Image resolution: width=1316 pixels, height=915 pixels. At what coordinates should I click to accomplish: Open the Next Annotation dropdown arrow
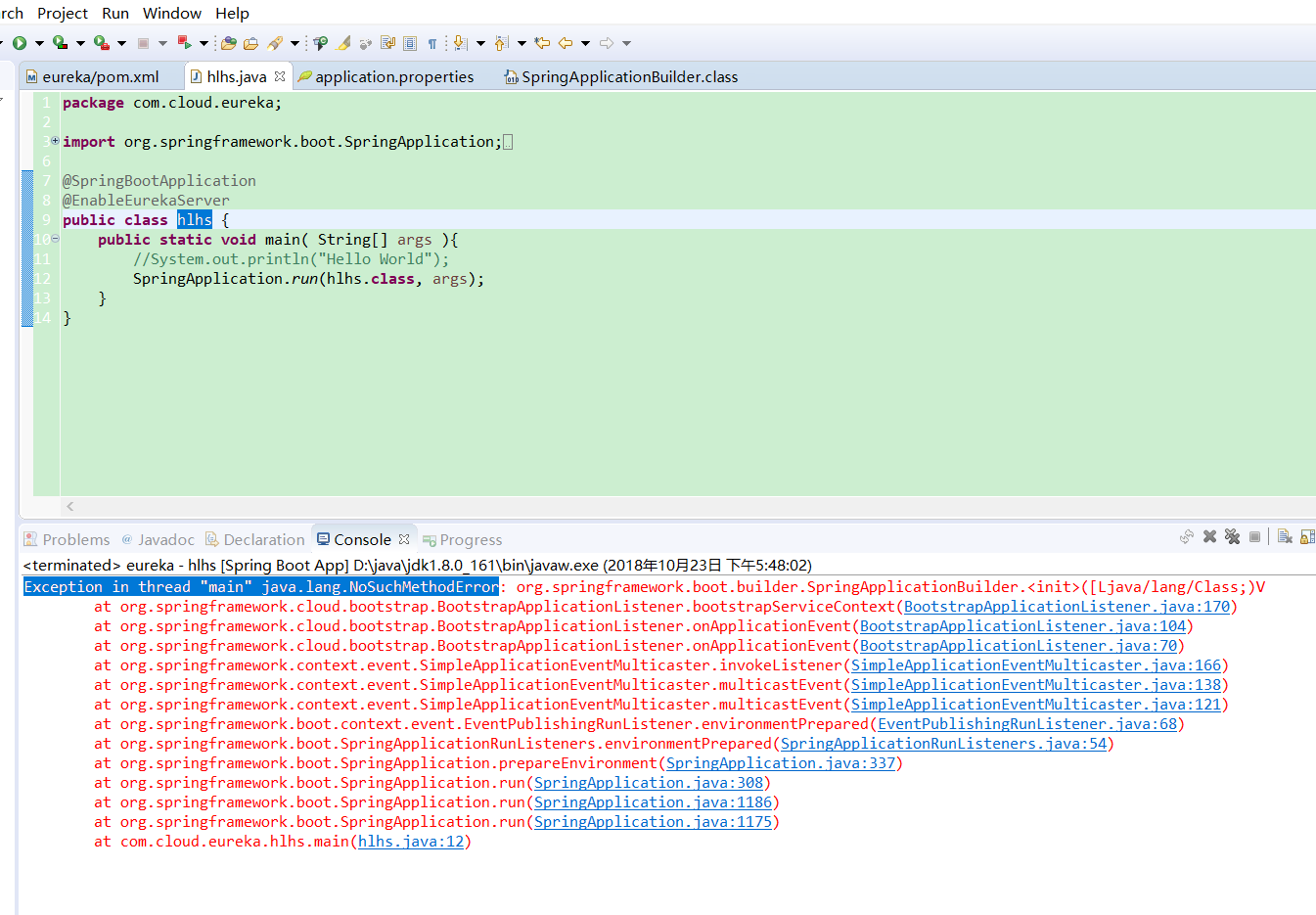click(480, 43)
